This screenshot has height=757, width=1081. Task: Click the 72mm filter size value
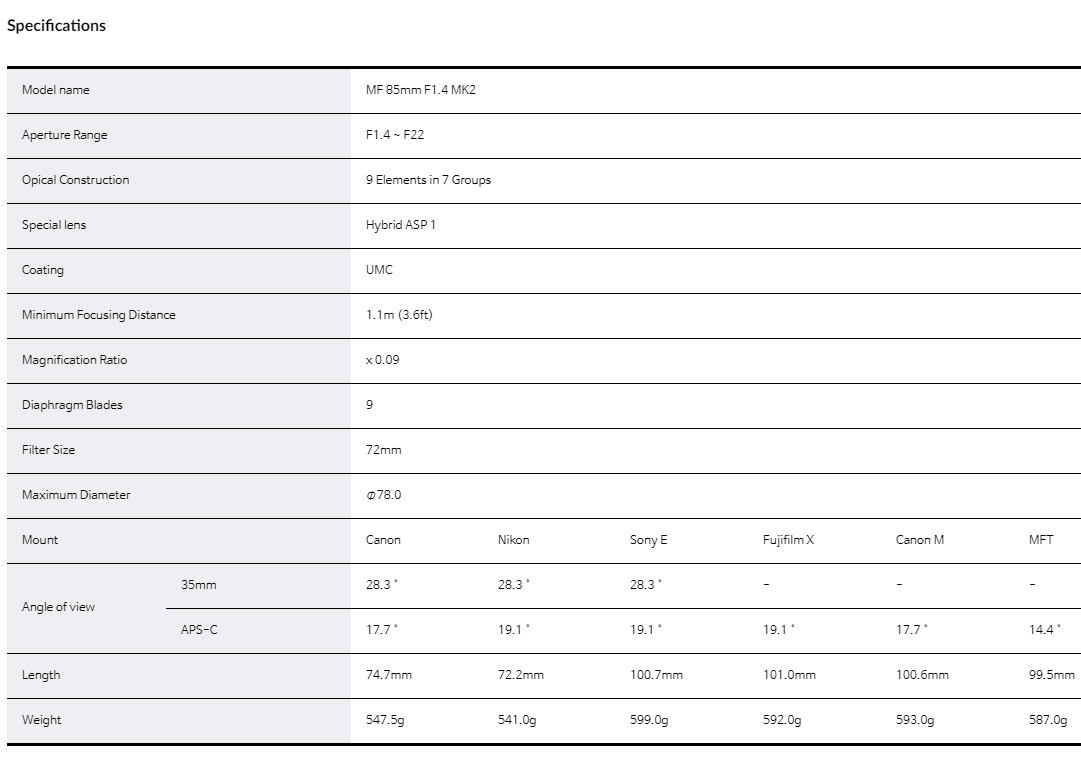click(x=383, y=450)
